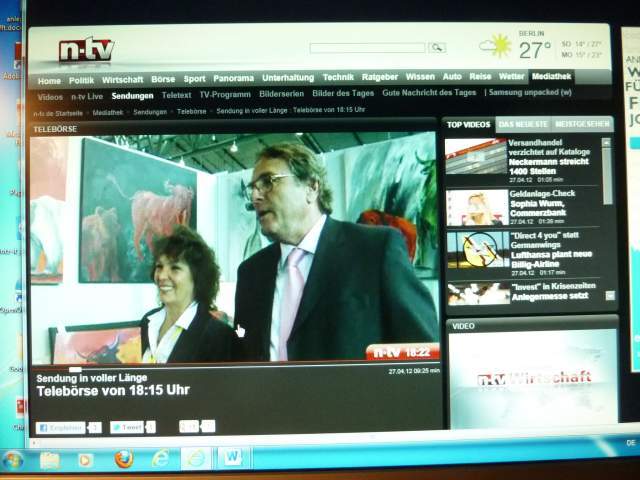Open the TV-Programm link
Screen dimensions: 640x480
(x=224, y=95)
